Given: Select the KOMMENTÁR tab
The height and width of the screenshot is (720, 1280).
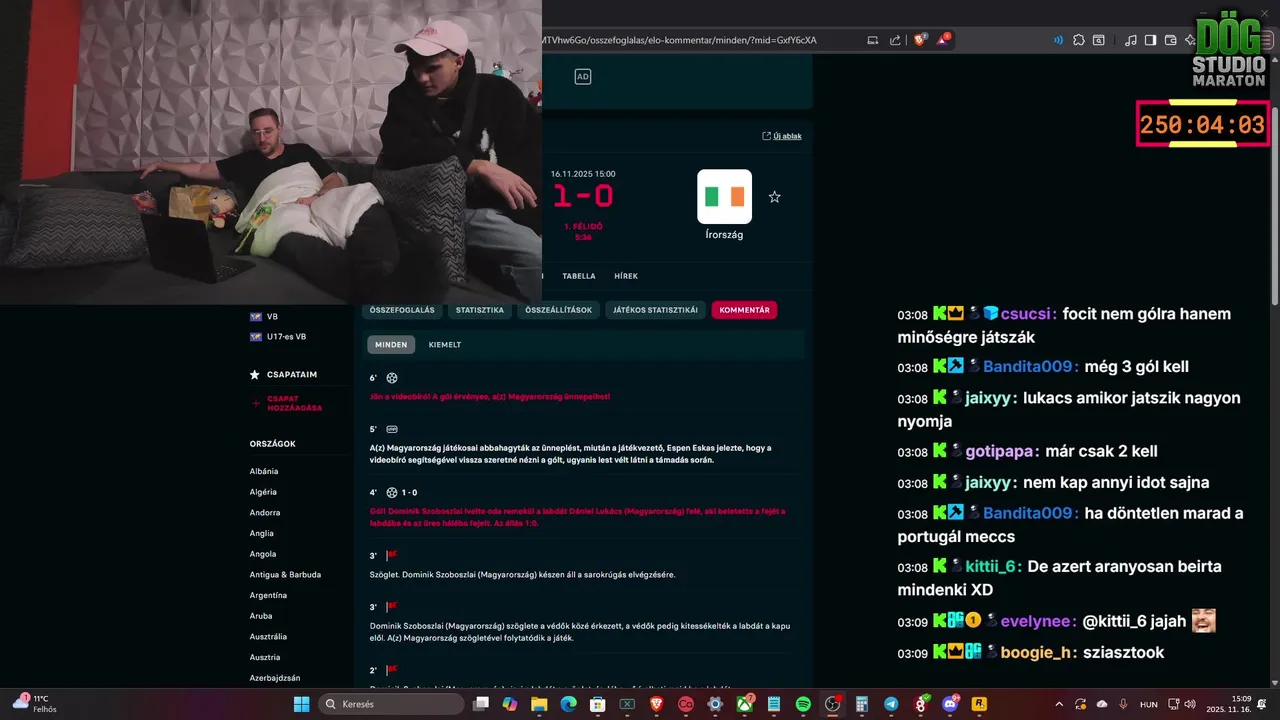Looking at the screenshot, I should click(744, 310).
